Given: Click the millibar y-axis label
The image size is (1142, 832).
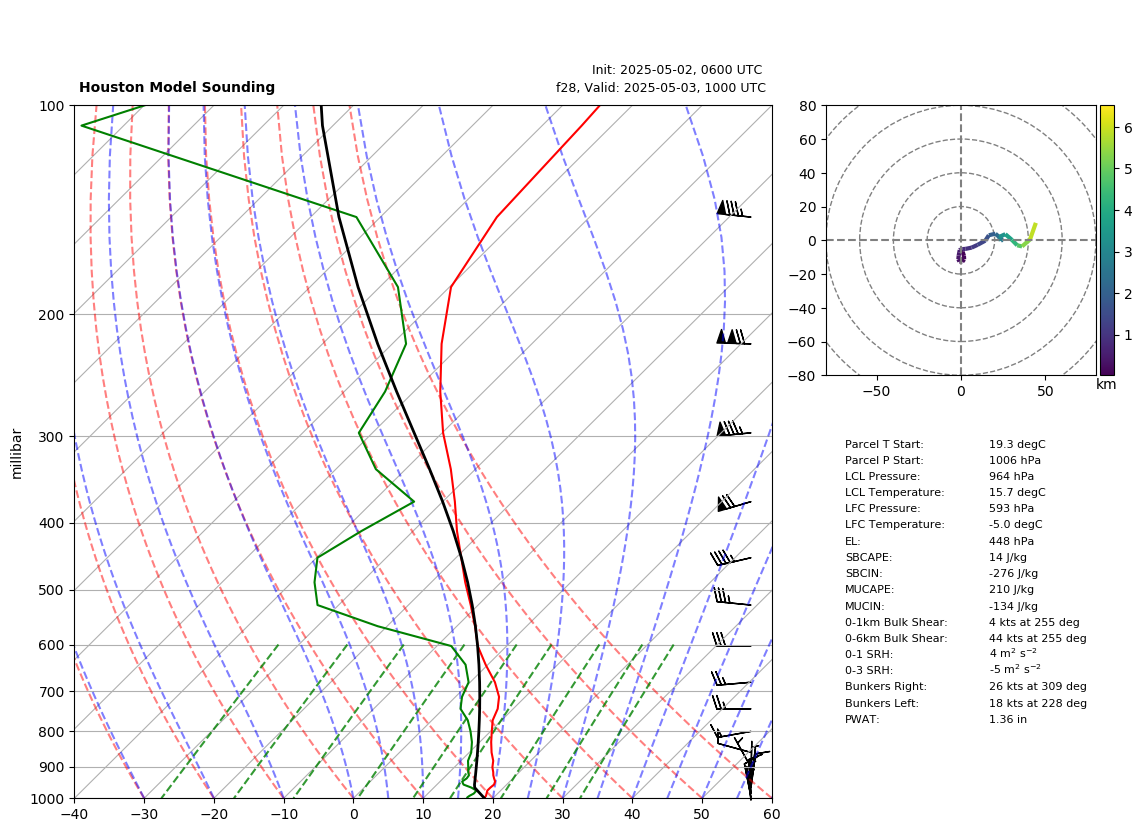Looking at the screenshot, I should tap(17, 454).
